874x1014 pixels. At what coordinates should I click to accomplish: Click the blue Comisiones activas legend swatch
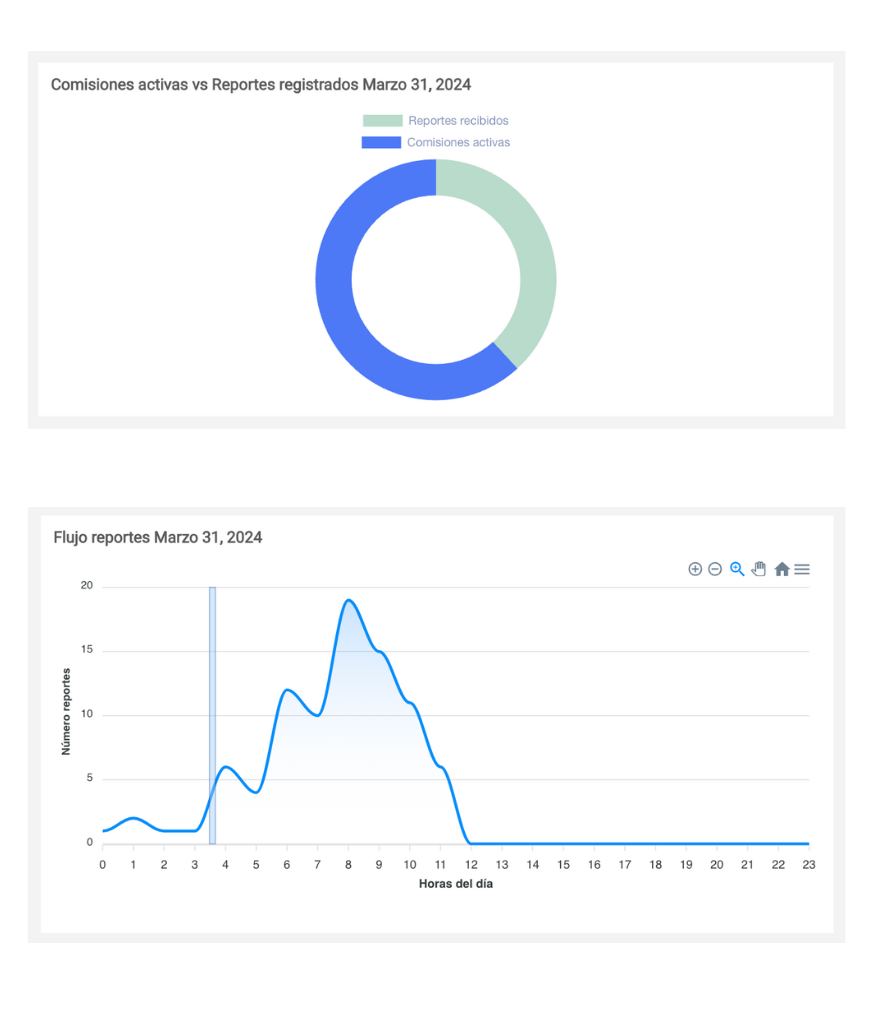pyautogui.click(x=381, y=143)
